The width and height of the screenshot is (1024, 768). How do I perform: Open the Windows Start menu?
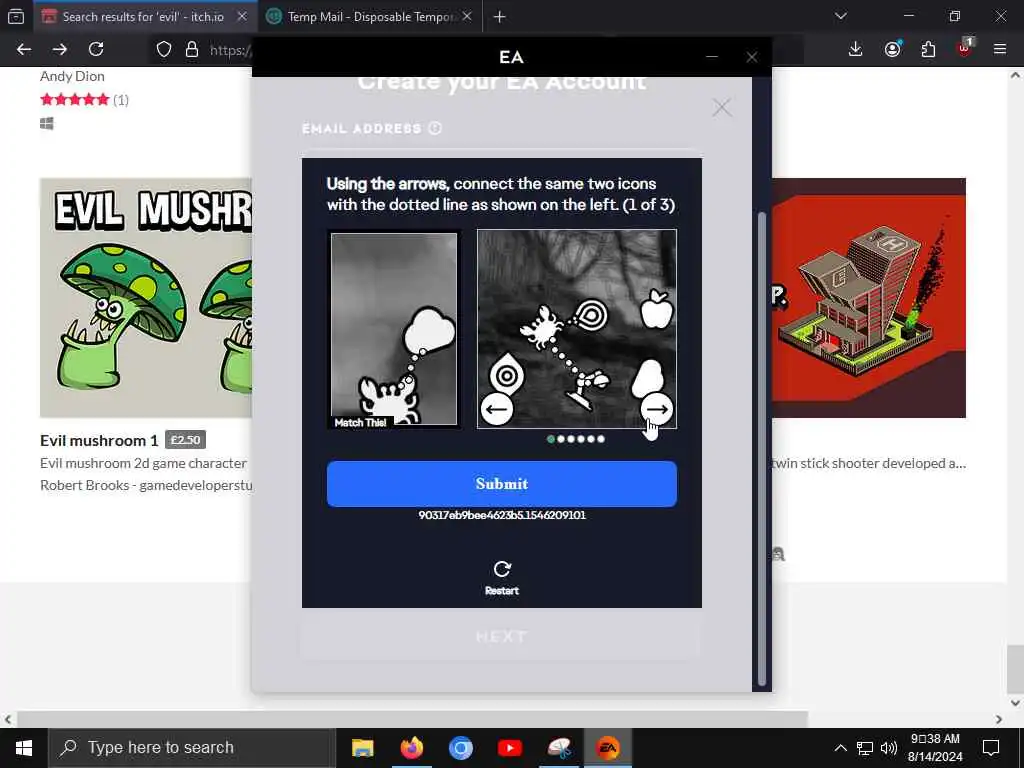(24, 748)
